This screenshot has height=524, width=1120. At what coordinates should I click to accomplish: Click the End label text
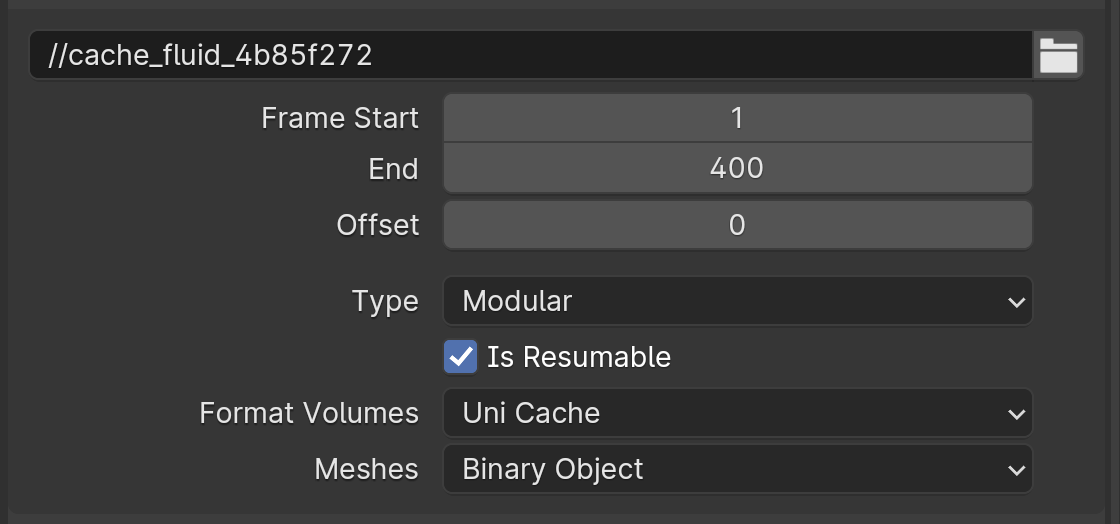(394, 169)
